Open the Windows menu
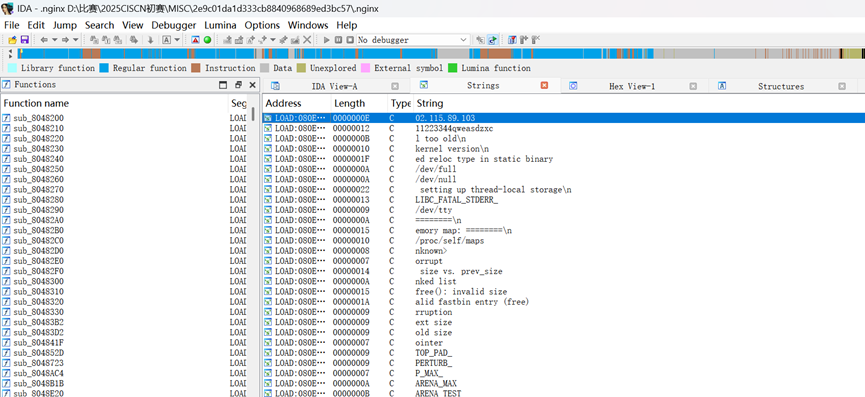Screen dimensions: 865x397 tap(308, 25)
